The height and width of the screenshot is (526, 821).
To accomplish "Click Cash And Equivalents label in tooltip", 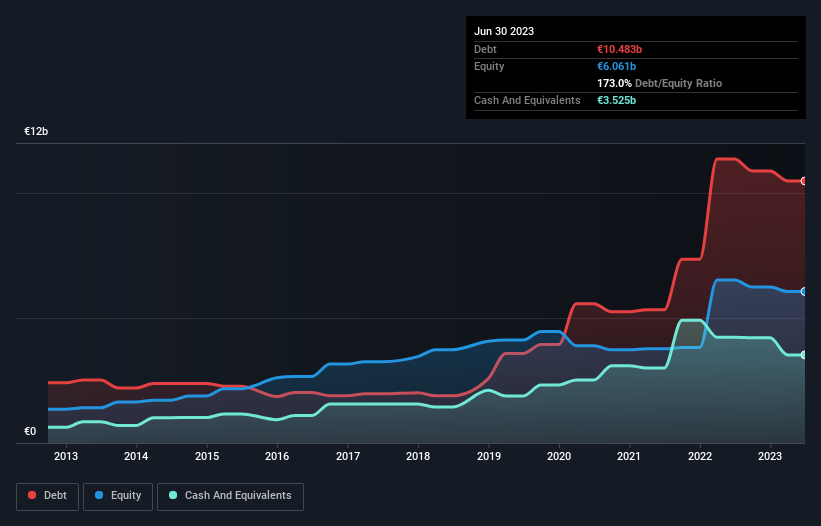I will pyautogui.click(x=527, y=100).
